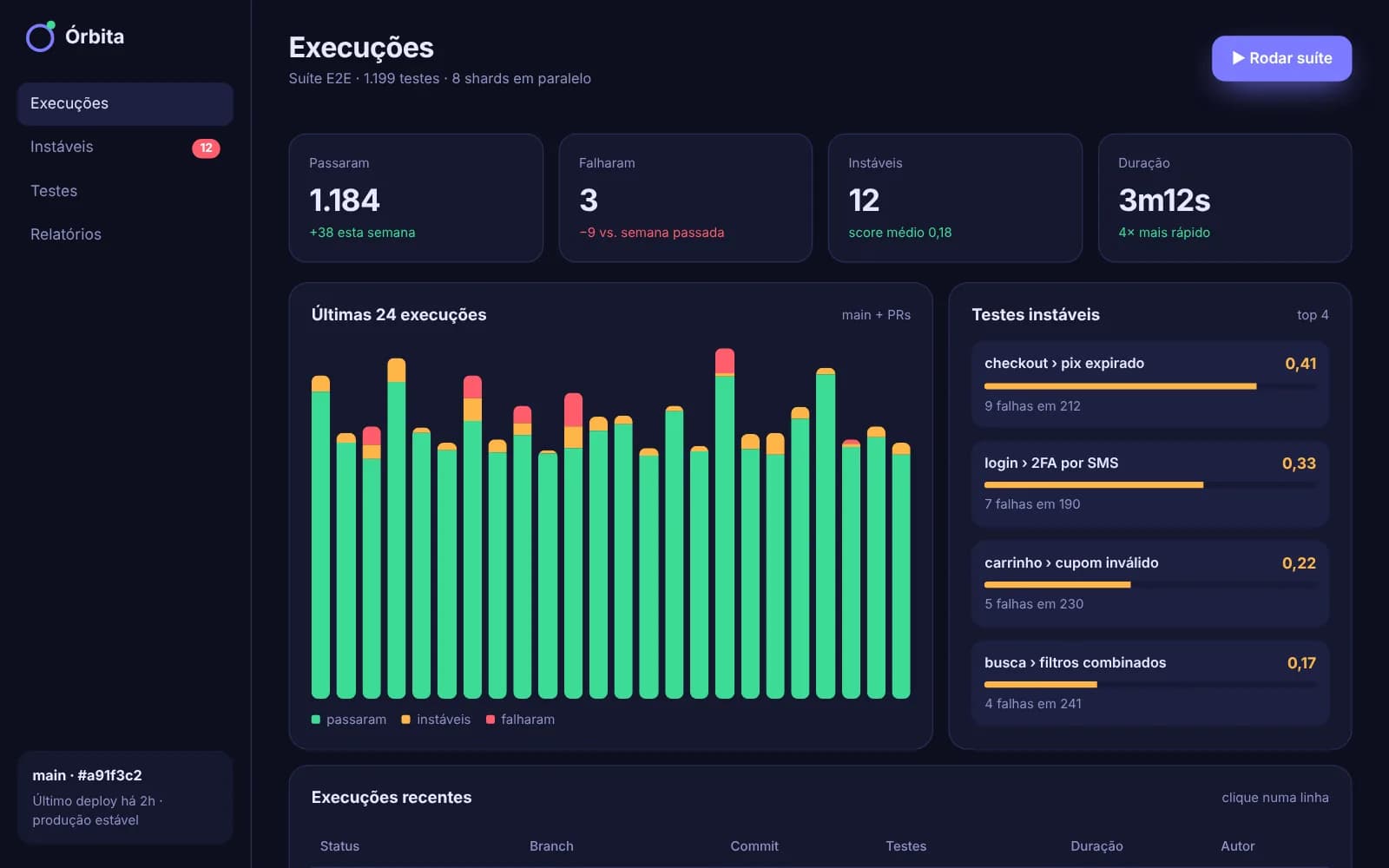The width and height of the screenshot is (1389, 868).
Task: Select the Duração 3m12s card
Action: coord(1225,198)
